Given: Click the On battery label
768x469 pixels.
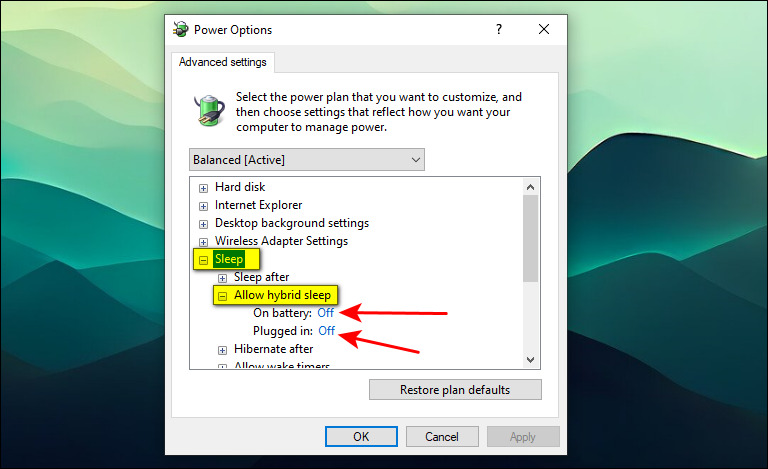Looking at the screenshot, I should tap(282, 313).
